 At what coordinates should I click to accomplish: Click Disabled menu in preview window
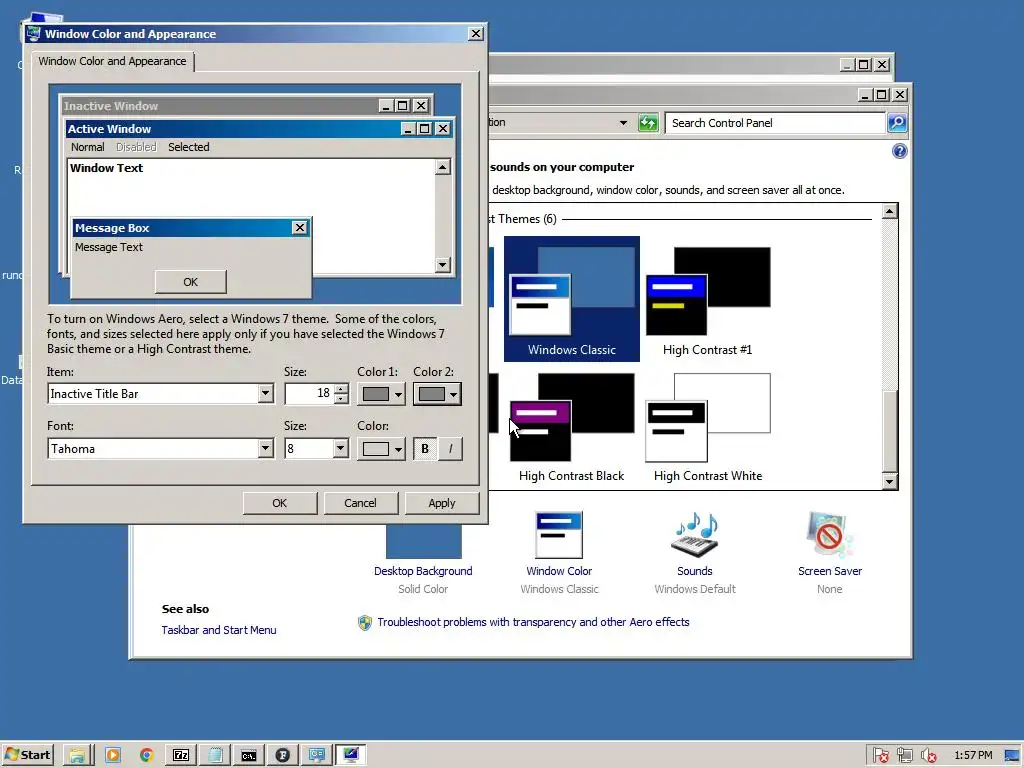point(136,147)
